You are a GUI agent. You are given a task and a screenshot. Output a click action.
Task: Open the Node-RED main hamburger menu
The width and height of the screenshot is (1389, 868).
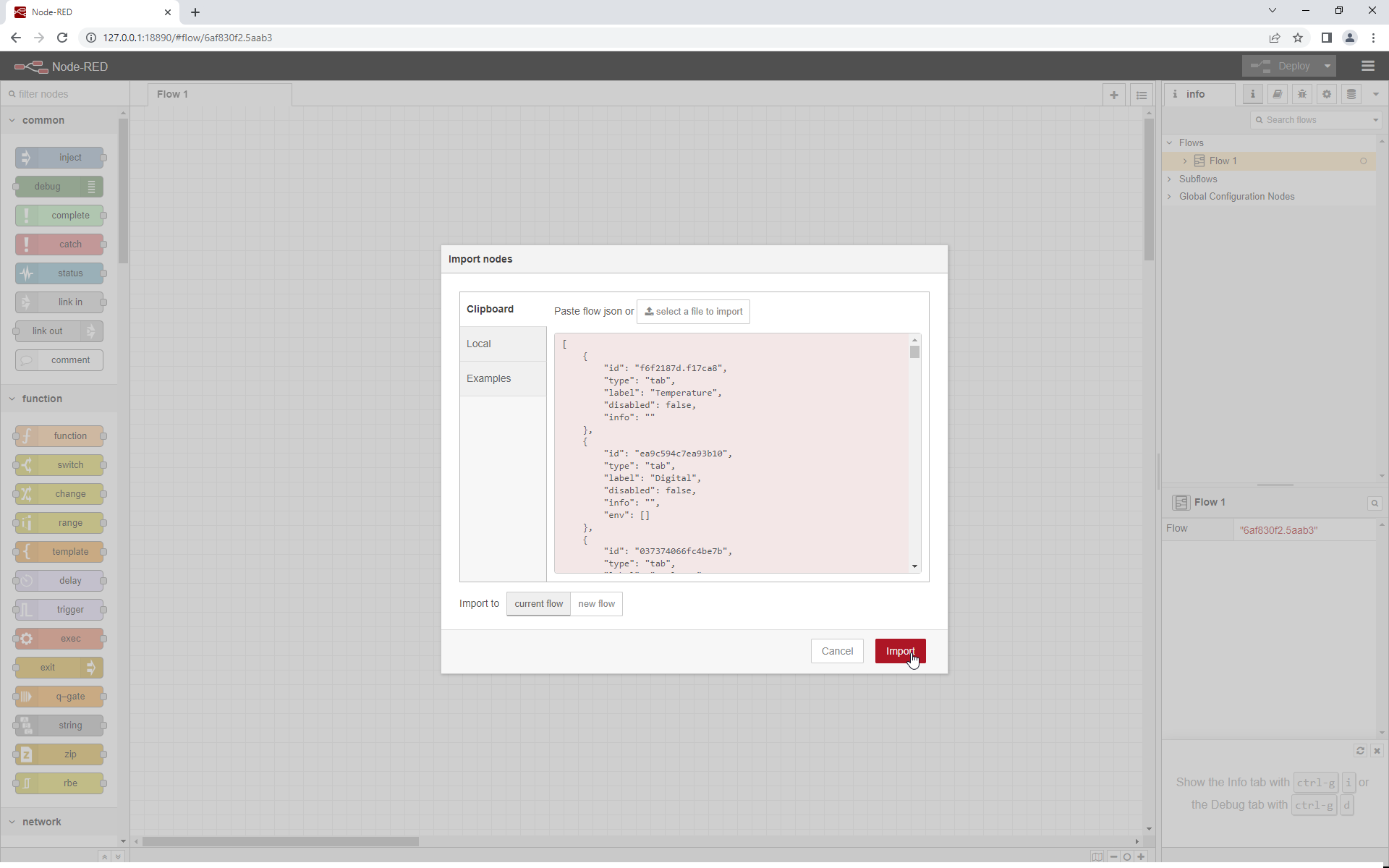tap(1367, 66)
